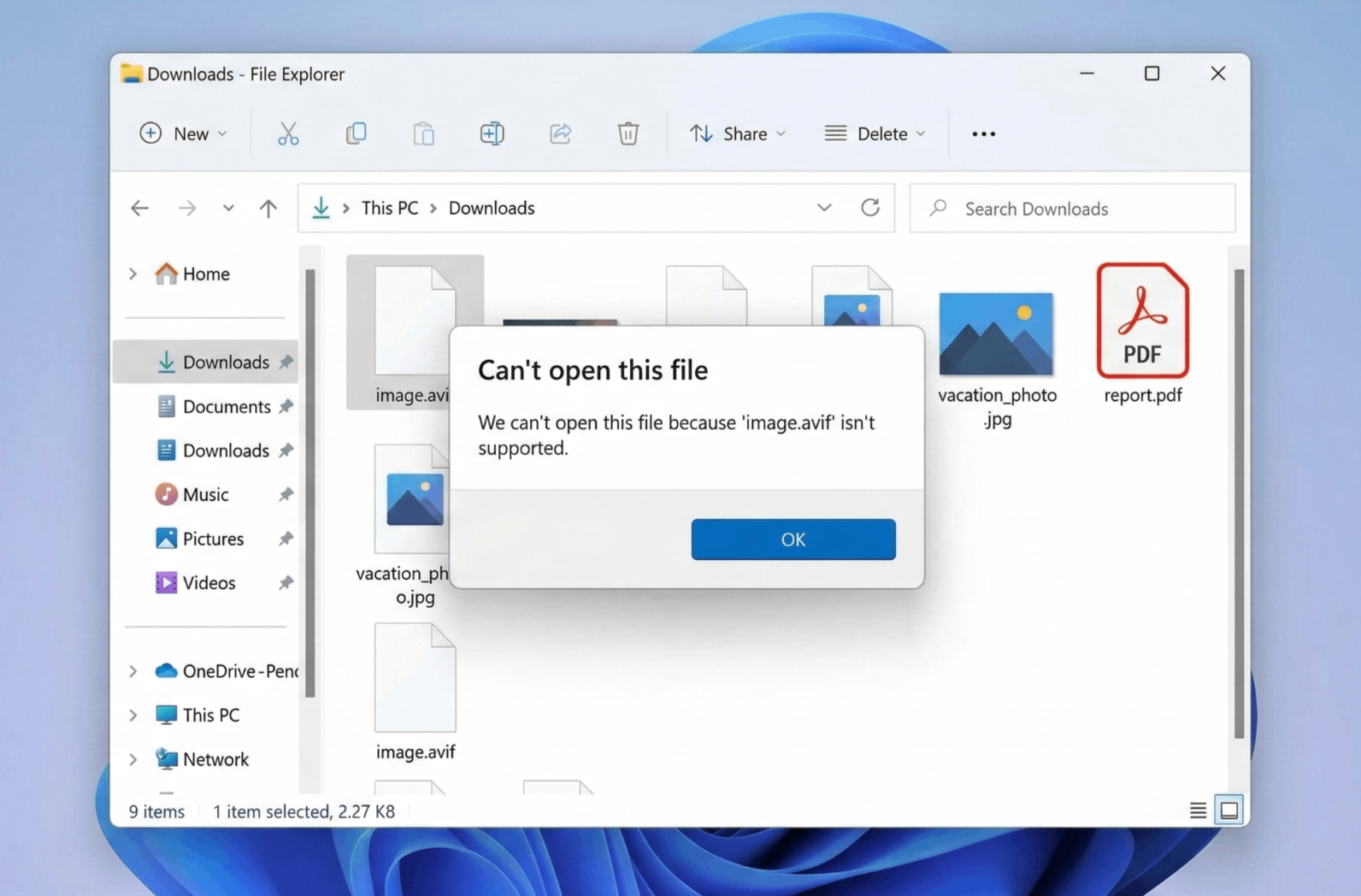Open Documents in the sidebar
1361x896 pixels.
(x=215, y=407)
